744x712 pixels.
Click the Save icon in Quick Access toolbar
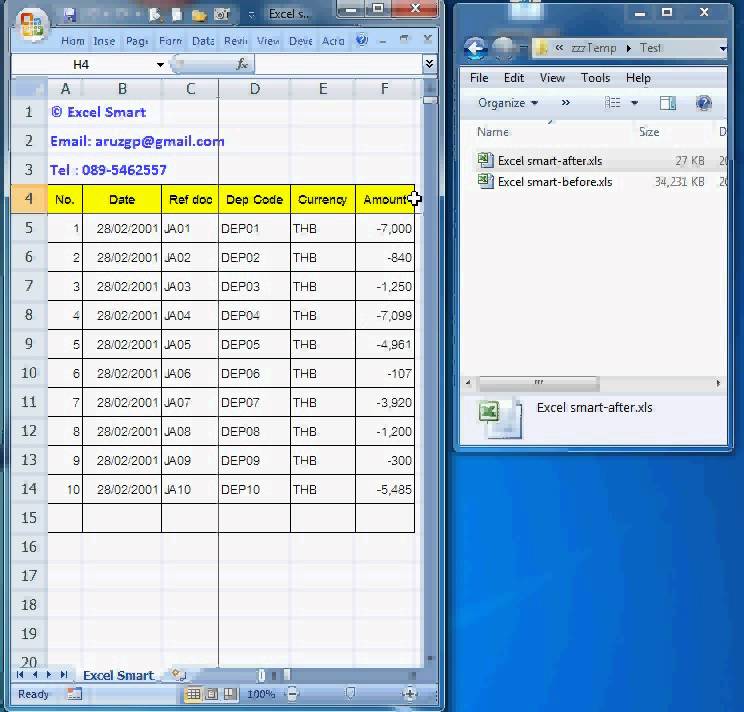tap(70, 15)
